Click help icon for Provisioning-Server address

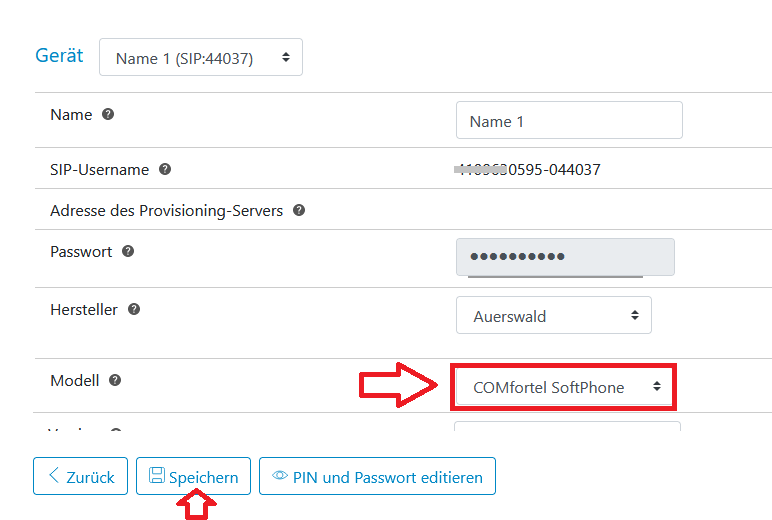pos(299,210)
